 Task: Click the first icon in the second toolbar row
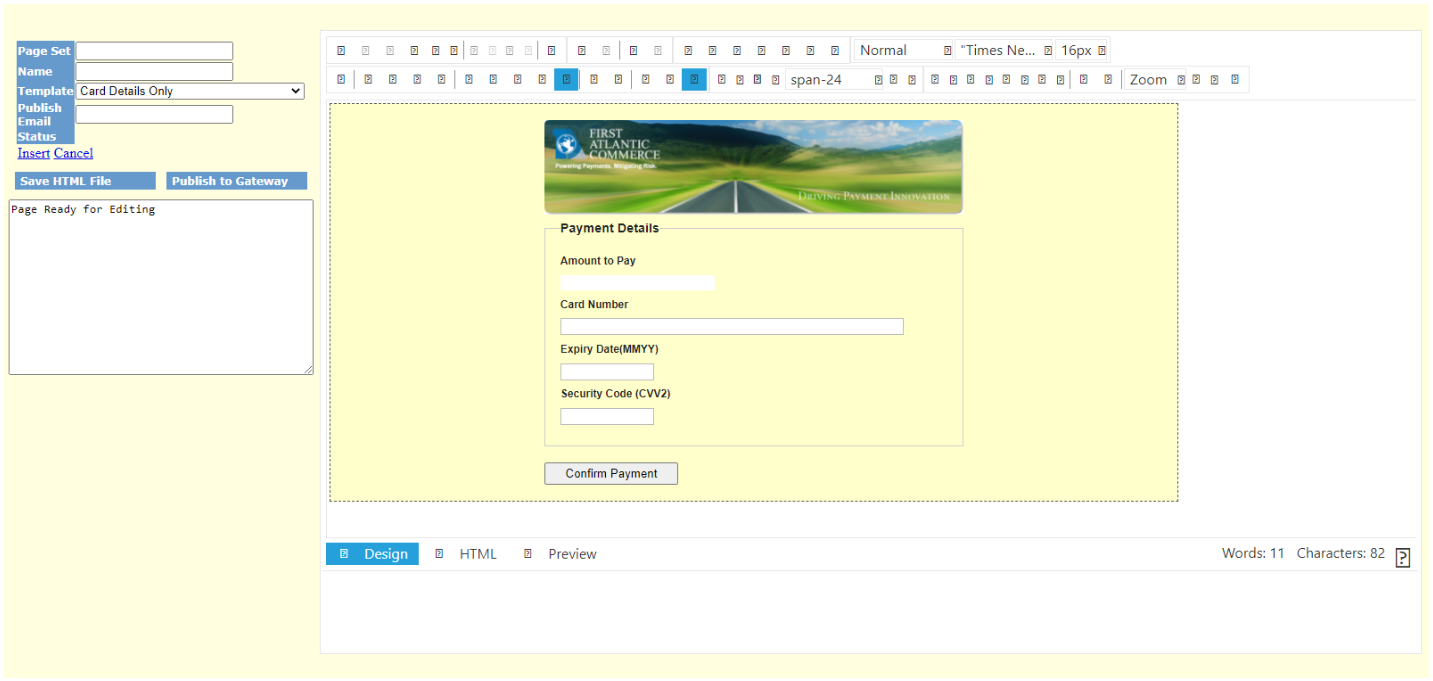tap(340, 79)
